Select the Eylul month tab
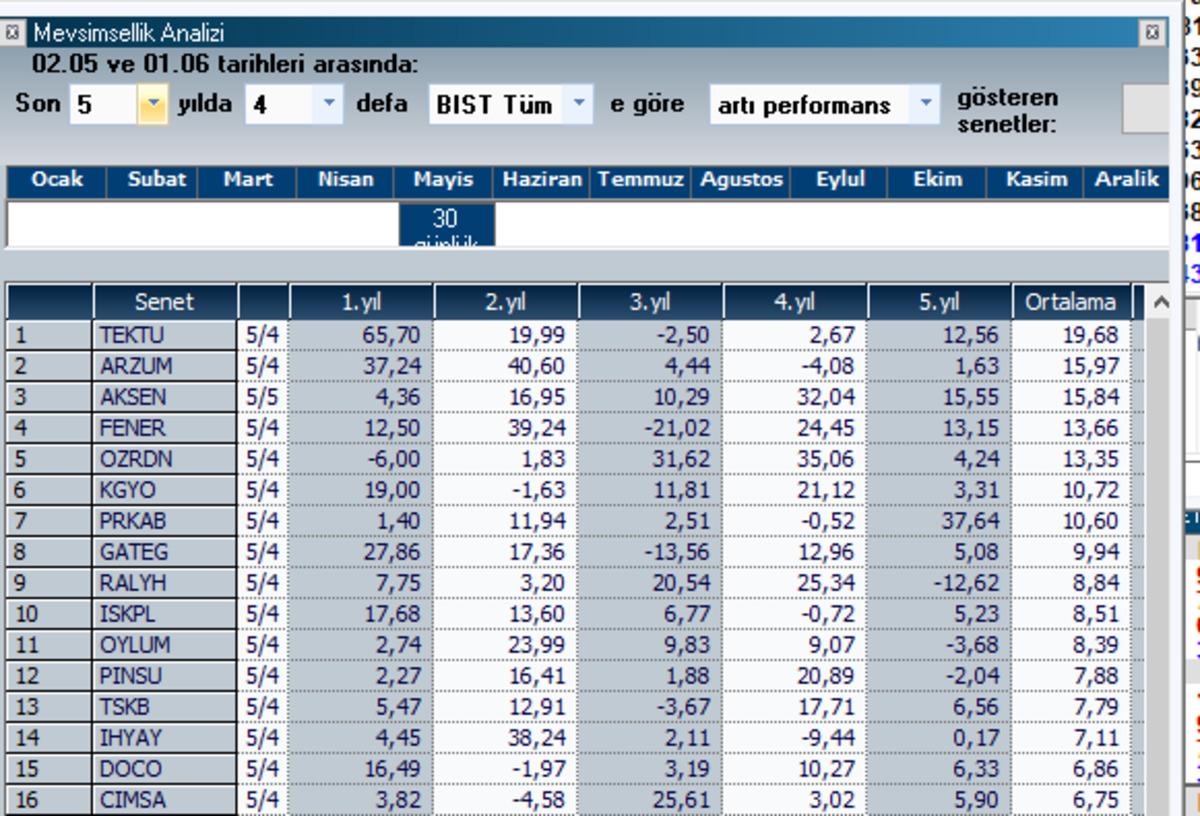The image size is (1200, 816). tap(840, 181)
